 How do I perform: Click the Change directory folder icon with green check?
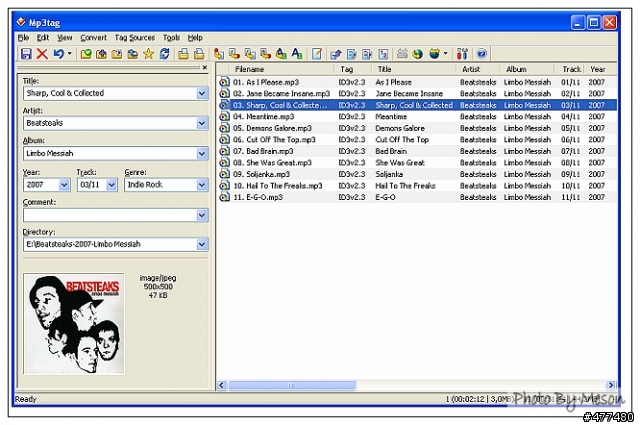coord(86,54)
